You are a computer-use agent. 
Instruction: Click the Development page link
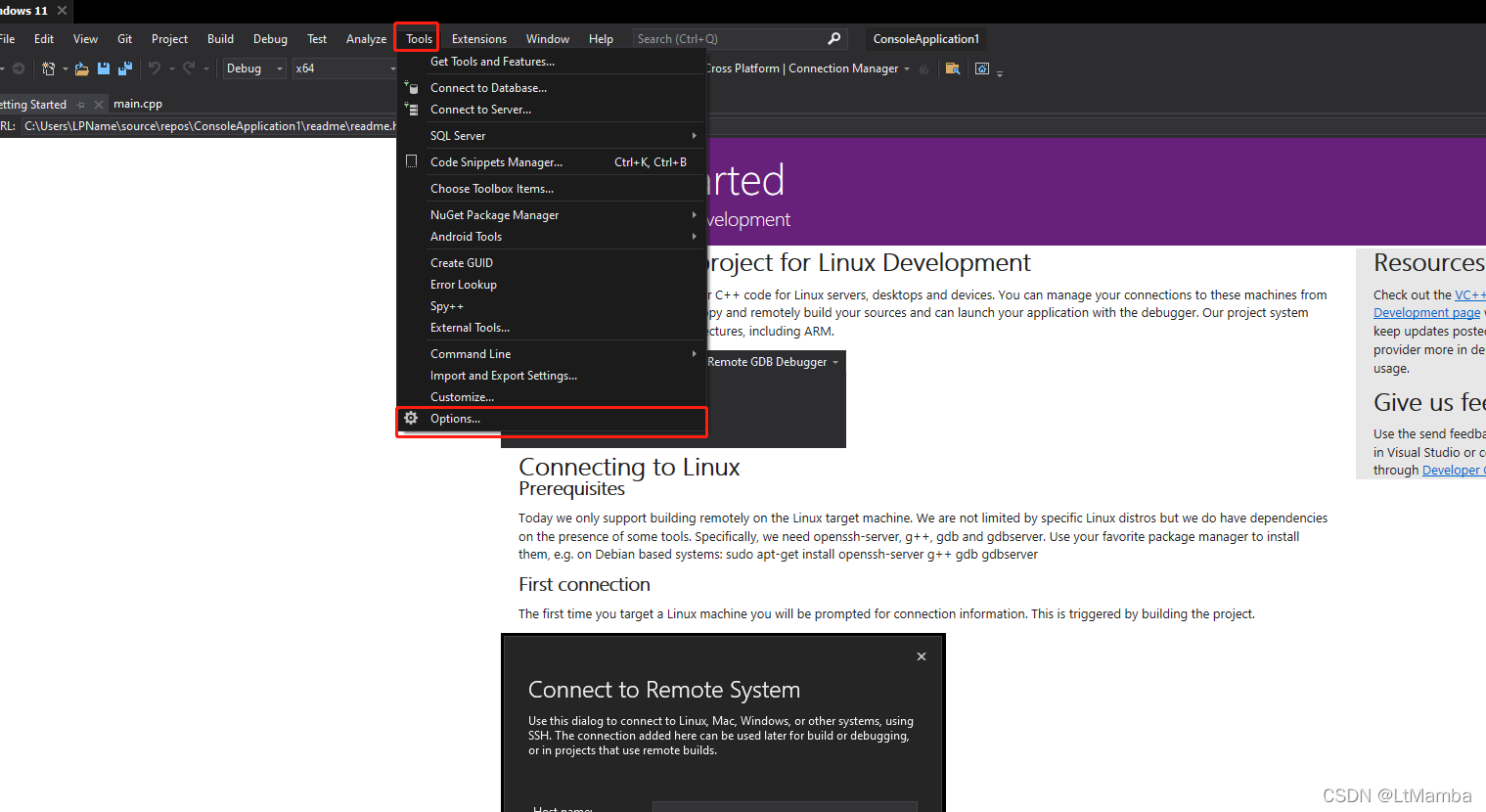click(x=1426, y=313)
